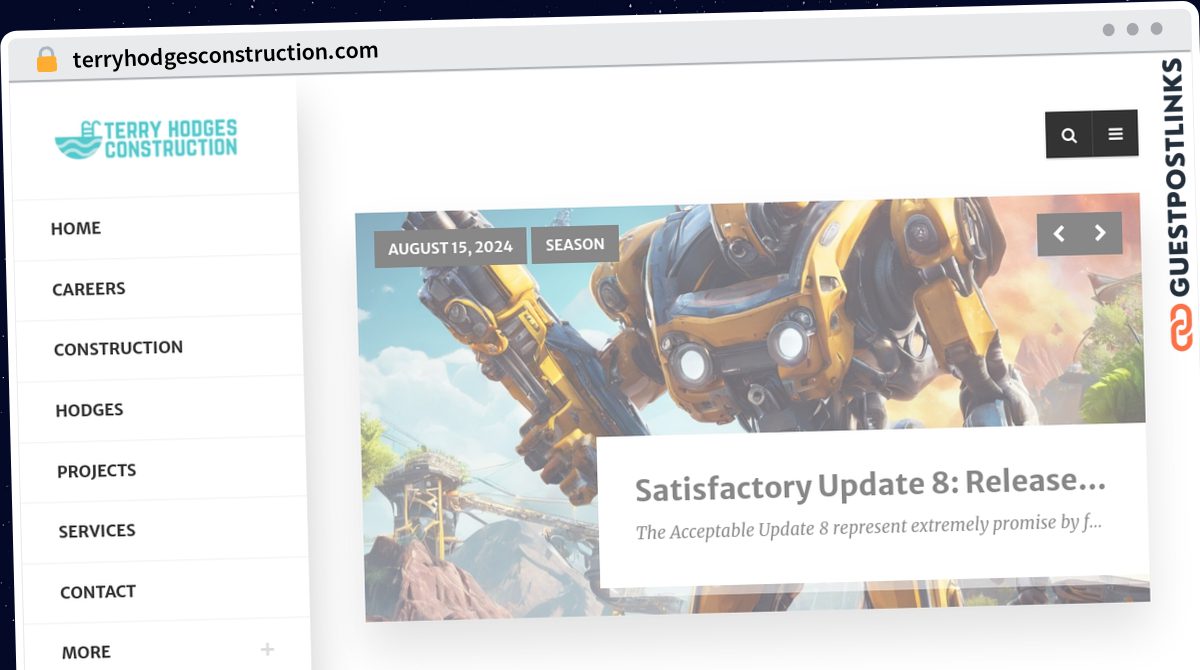Click the padlock icon in address bar
This screenshot has width=1200, height=670.
coord(47,60)
